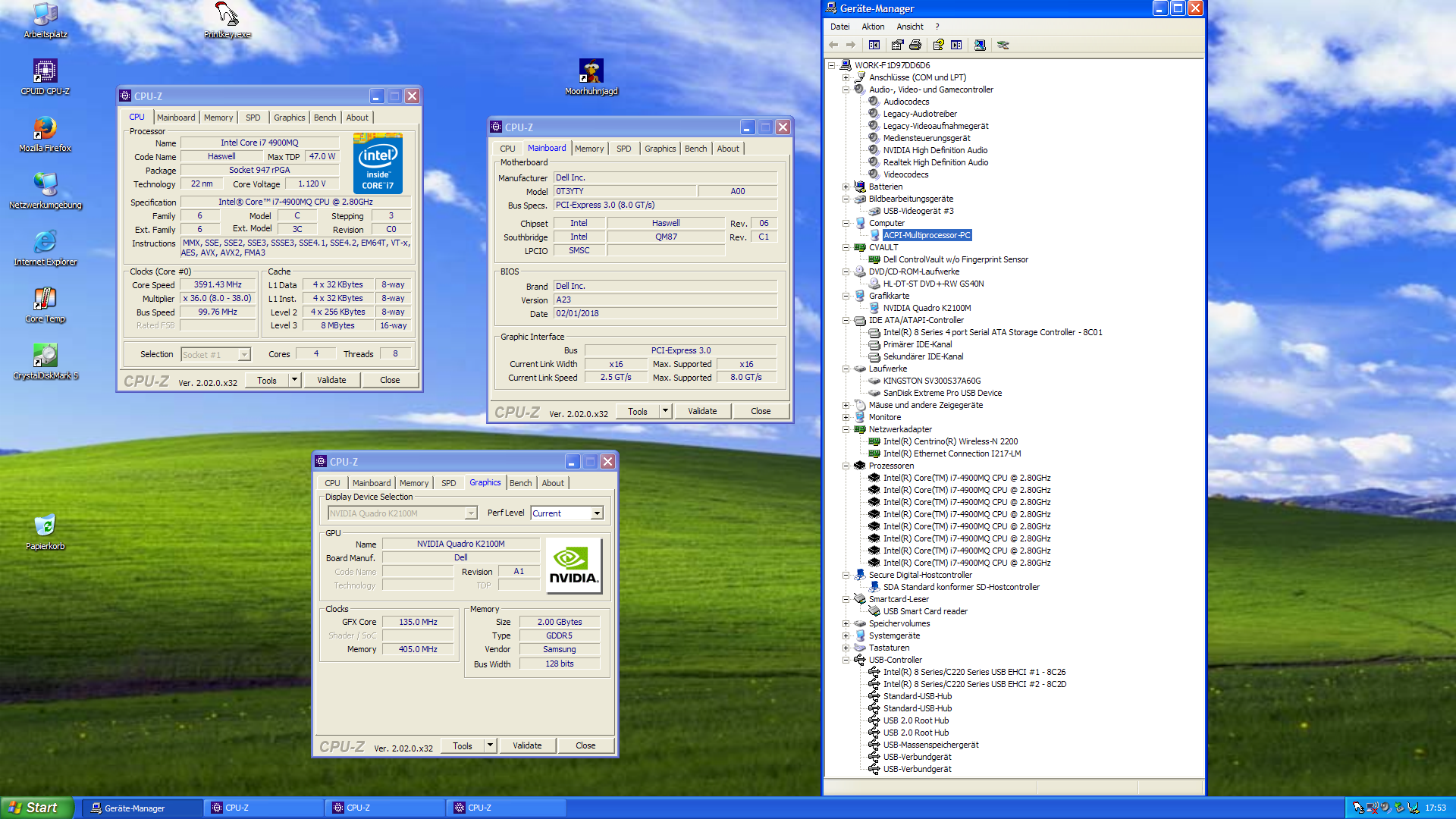1456x819 pixels.
Task: Collapse the Prozessoren node
Action: pyautogui.click(x=846, y=466)
